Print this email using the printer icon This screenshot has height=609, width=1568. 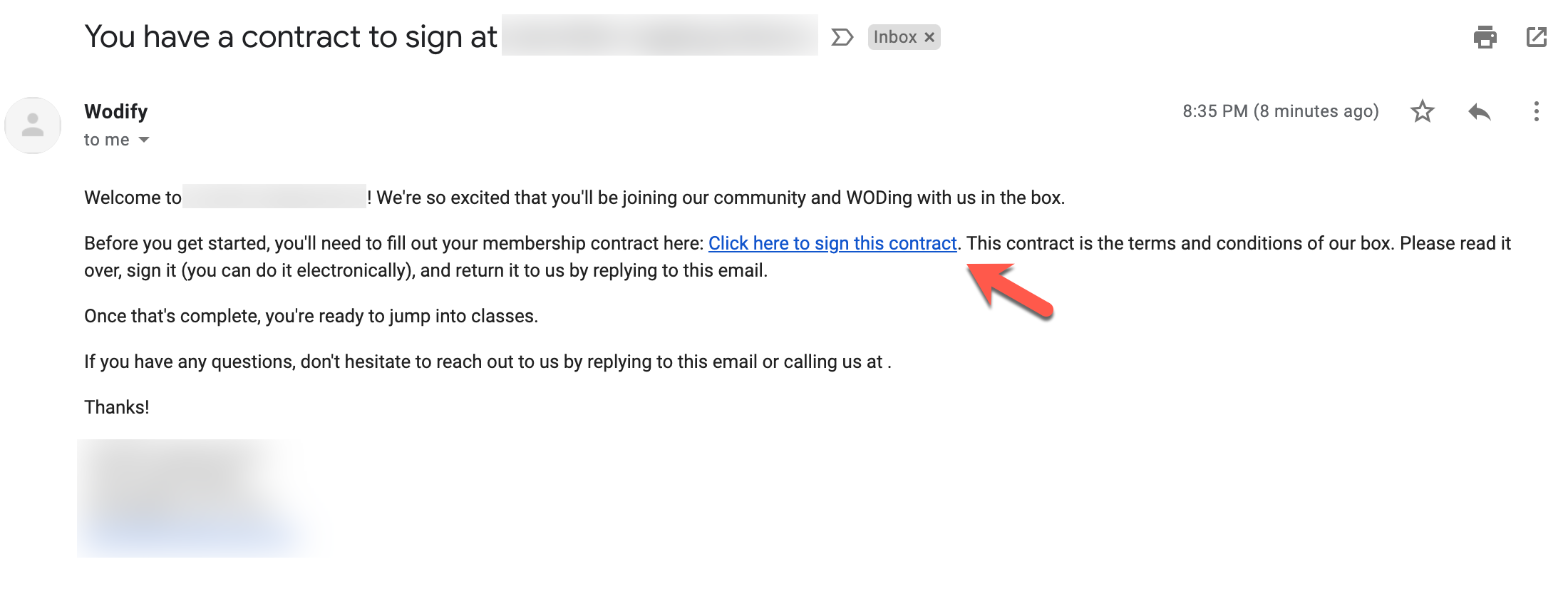tap(1485, 37)
